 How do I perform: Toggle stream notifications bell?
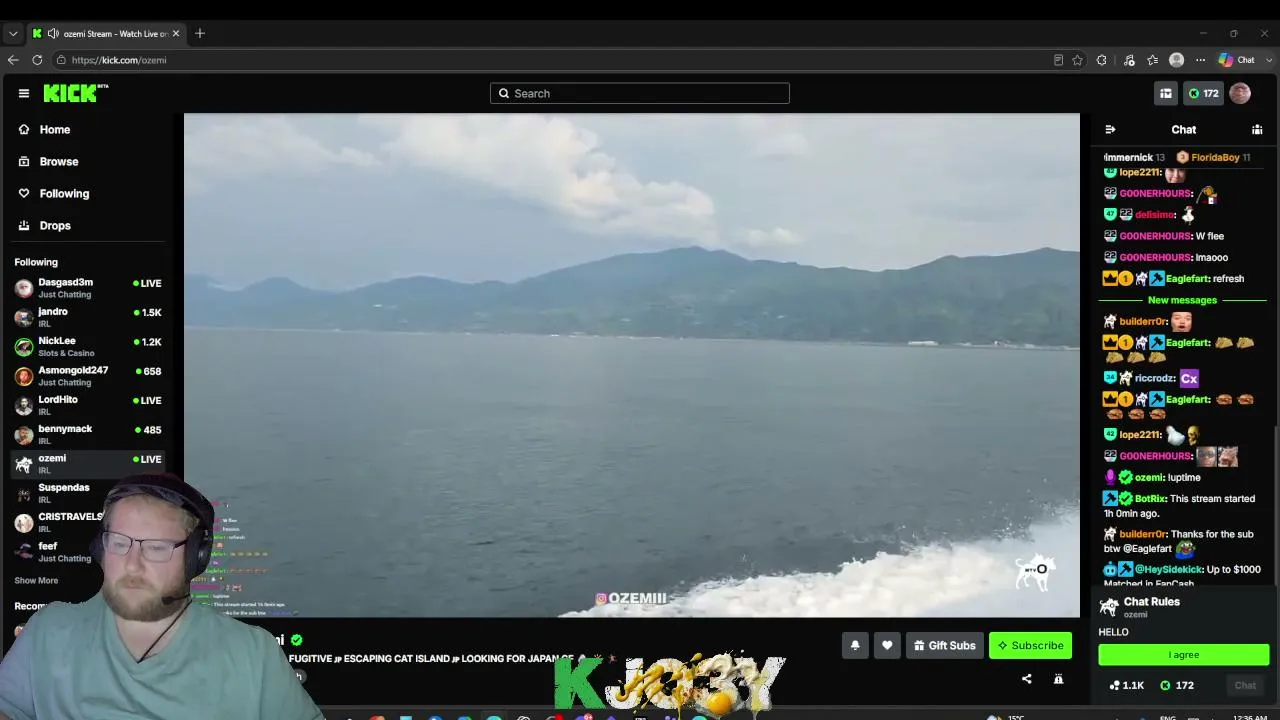(x=855, y=646)
